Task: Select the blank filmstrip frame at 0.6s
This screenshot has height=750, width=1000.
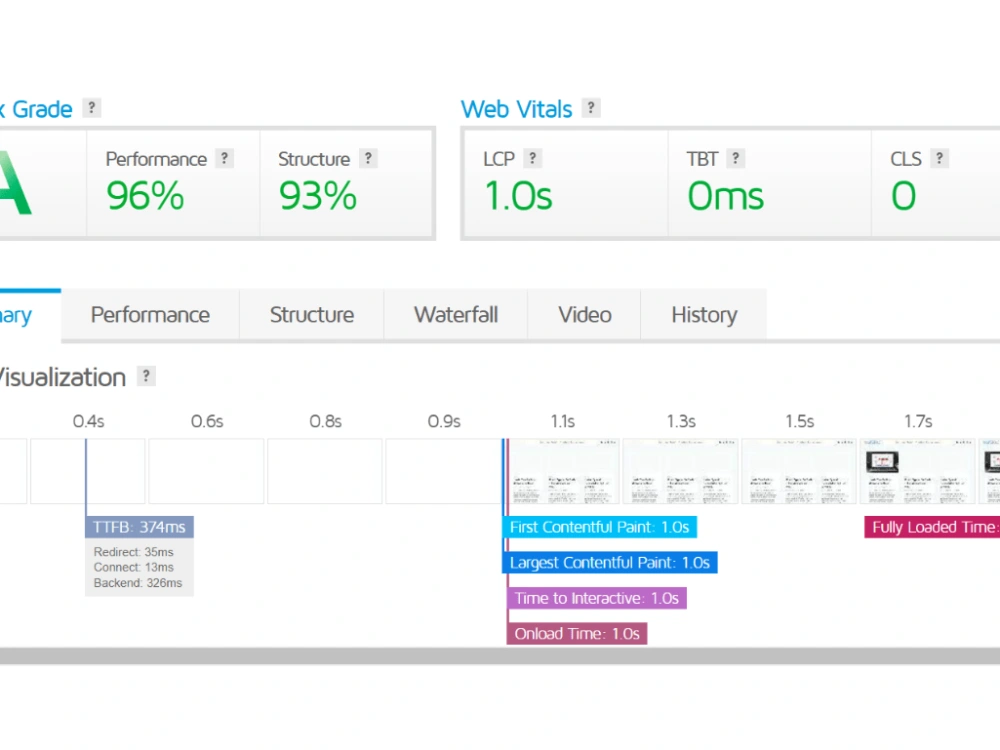Action: point(207,471)
